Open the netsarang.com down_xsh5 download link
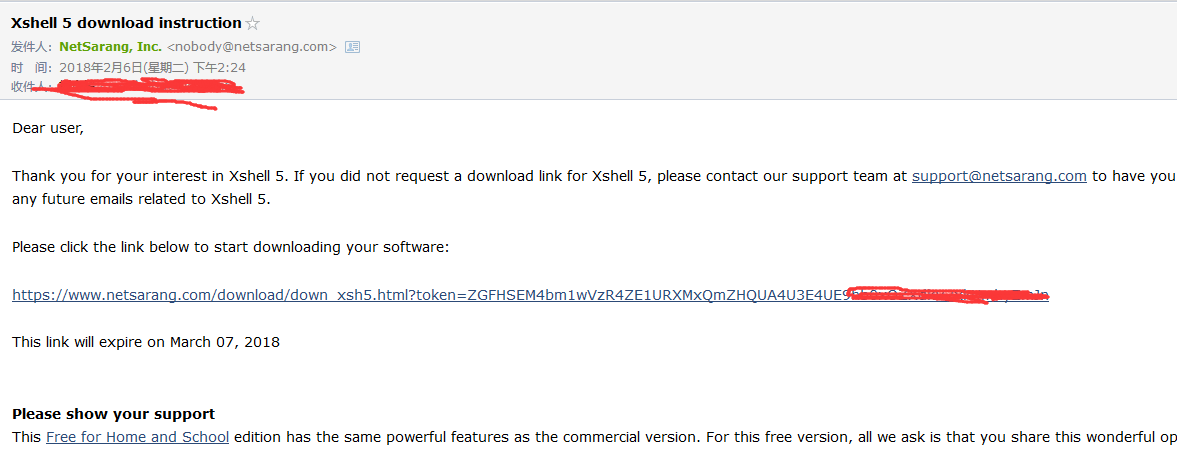 pyautogui.click(x=530, y=296)
